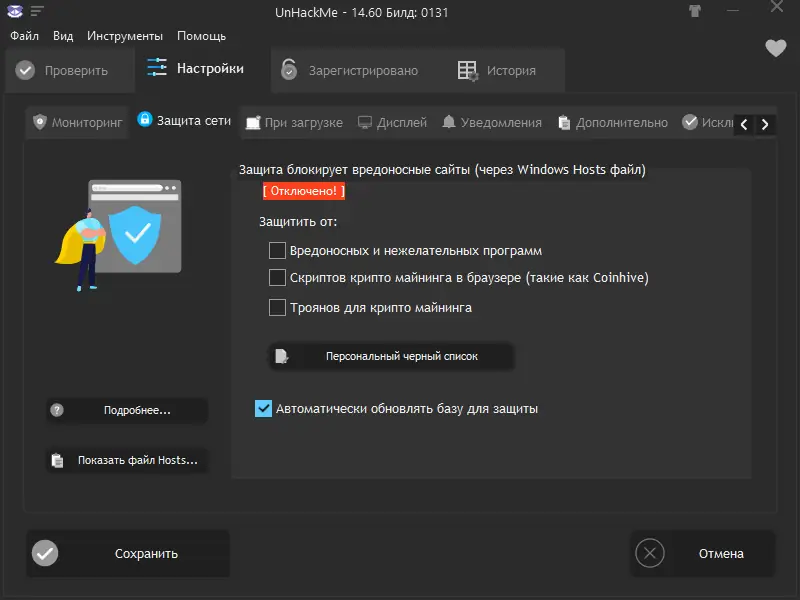This screenshot has width=800, height=600.
Task: Click the UnHackMe 14.60 title text
Action: tap(361, 12)
